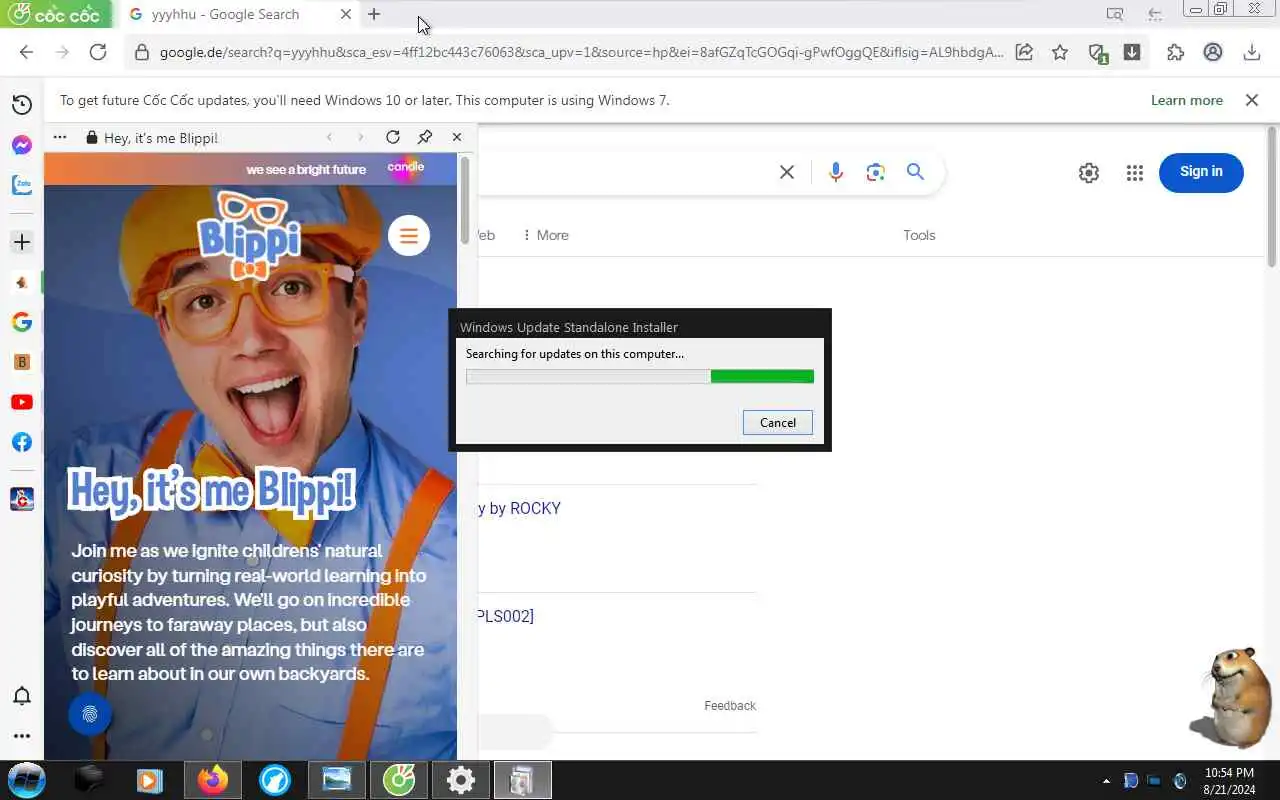
Task: Dismiss the Windows 7 update notice
Action: tap(1252, 100)
